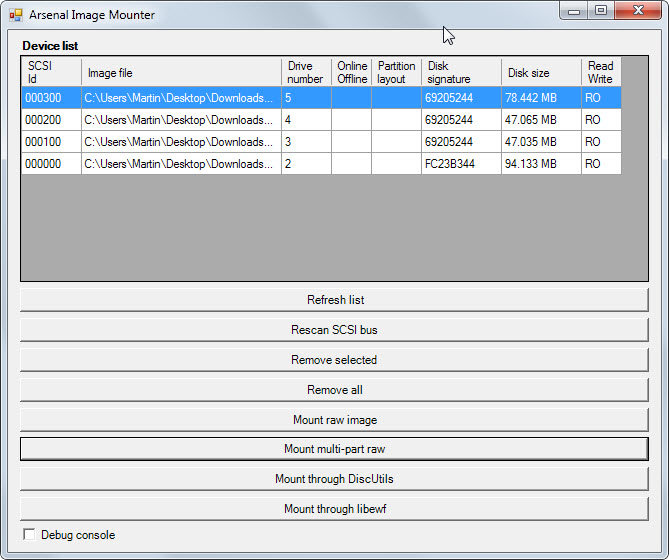The height and width of the screenshot is (560, 669).
Task: Maximize the Arsenal Image Mounter window
Action: pyautogui.click(x=601, y=10)
